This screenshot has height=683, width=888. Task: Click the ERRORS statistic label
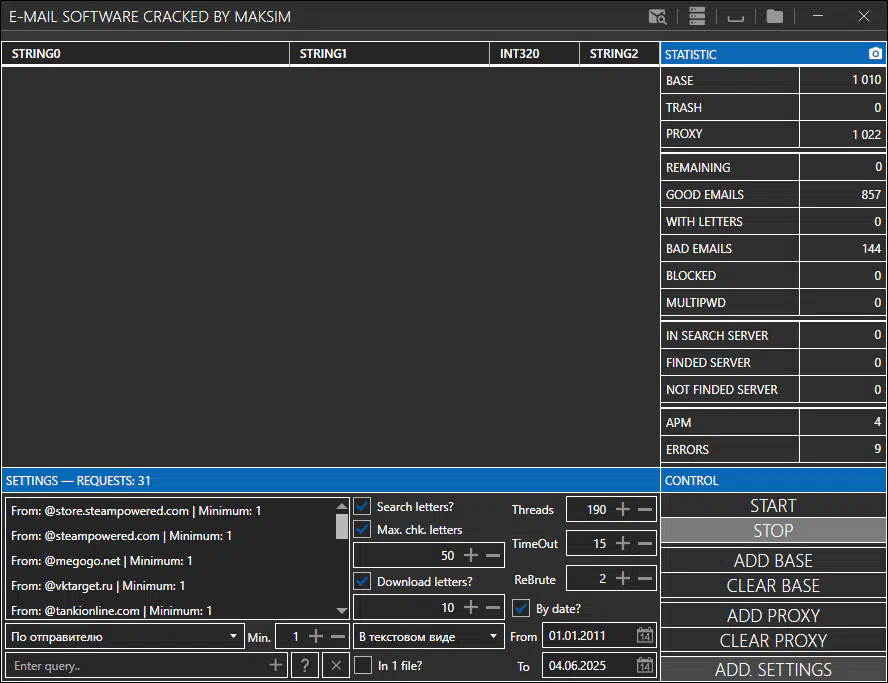tap(687, 449)
